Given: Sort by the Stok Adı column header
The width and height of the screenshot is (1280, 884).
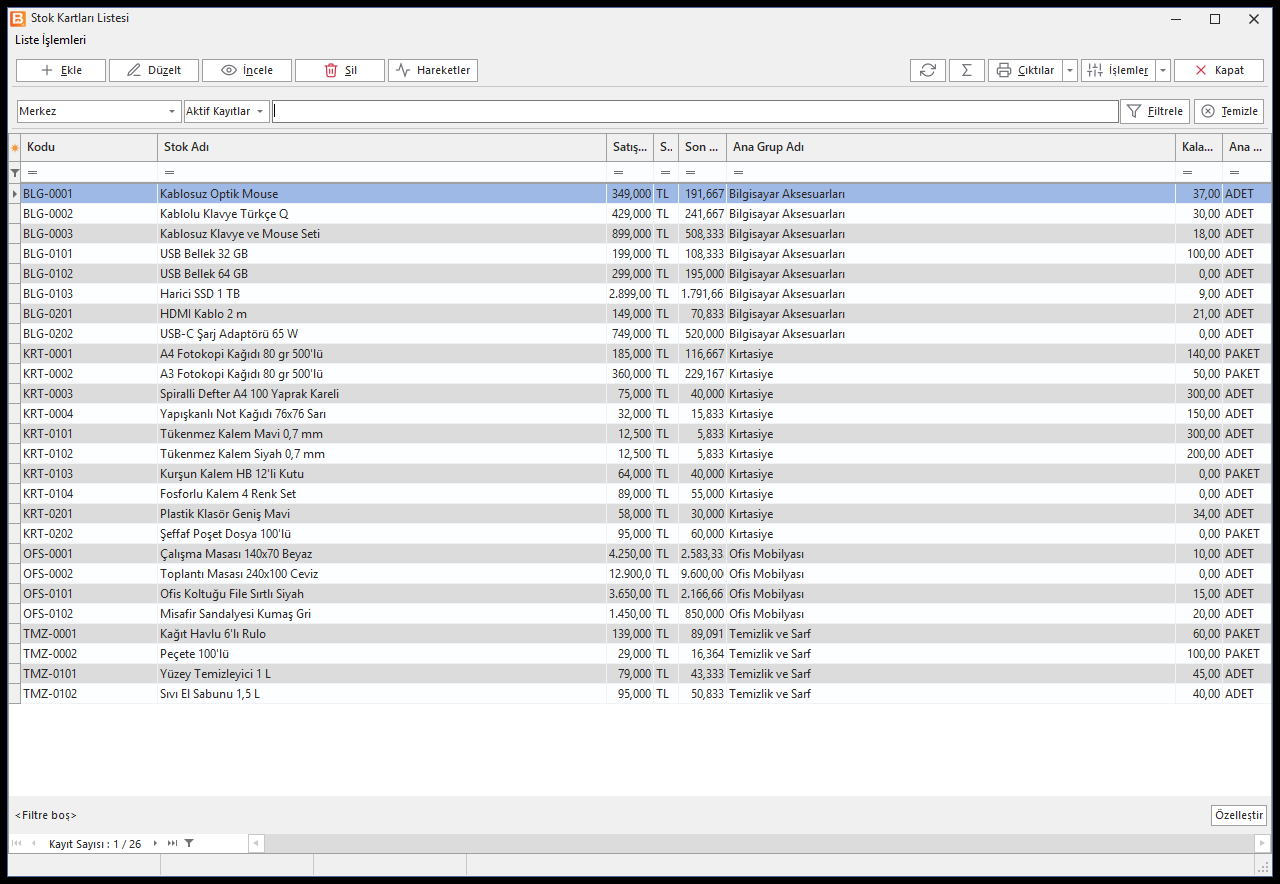Looking at the screenshot, I should (382, 148).
